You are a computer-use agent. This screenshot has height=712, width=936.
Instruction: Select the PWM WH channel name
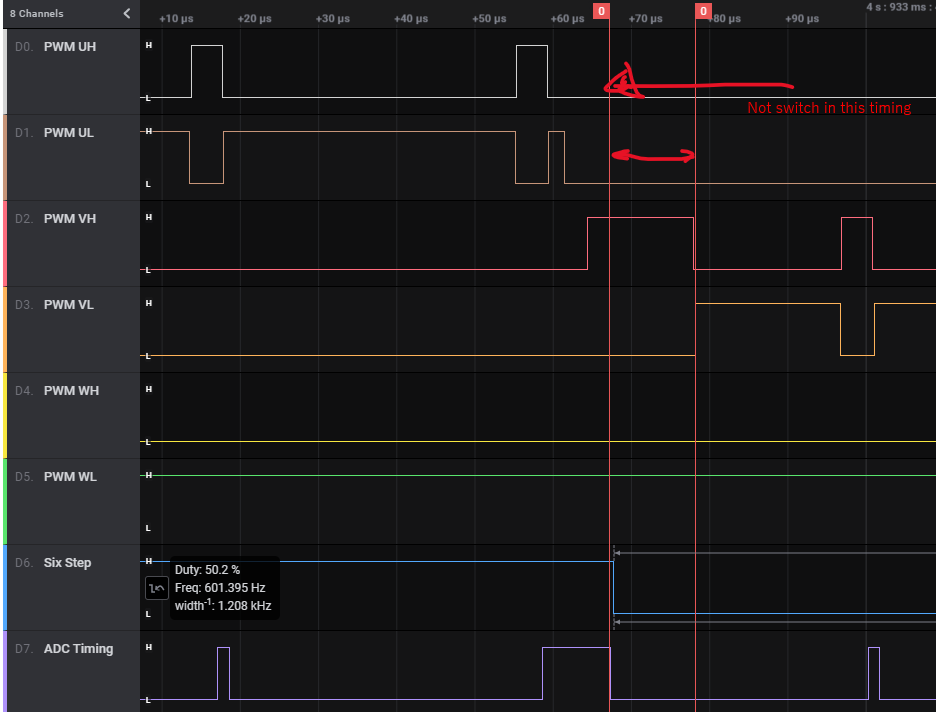click(x=71, y=390)
